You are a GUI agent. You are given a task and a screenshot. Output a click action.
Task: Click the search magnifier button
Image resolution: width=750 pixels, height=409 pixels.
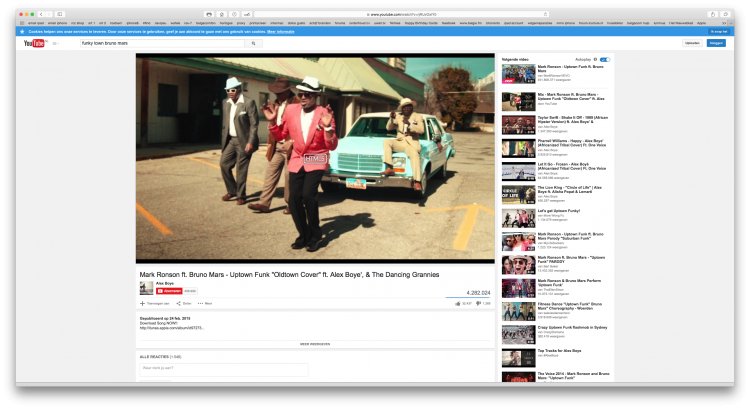[254, 44]
